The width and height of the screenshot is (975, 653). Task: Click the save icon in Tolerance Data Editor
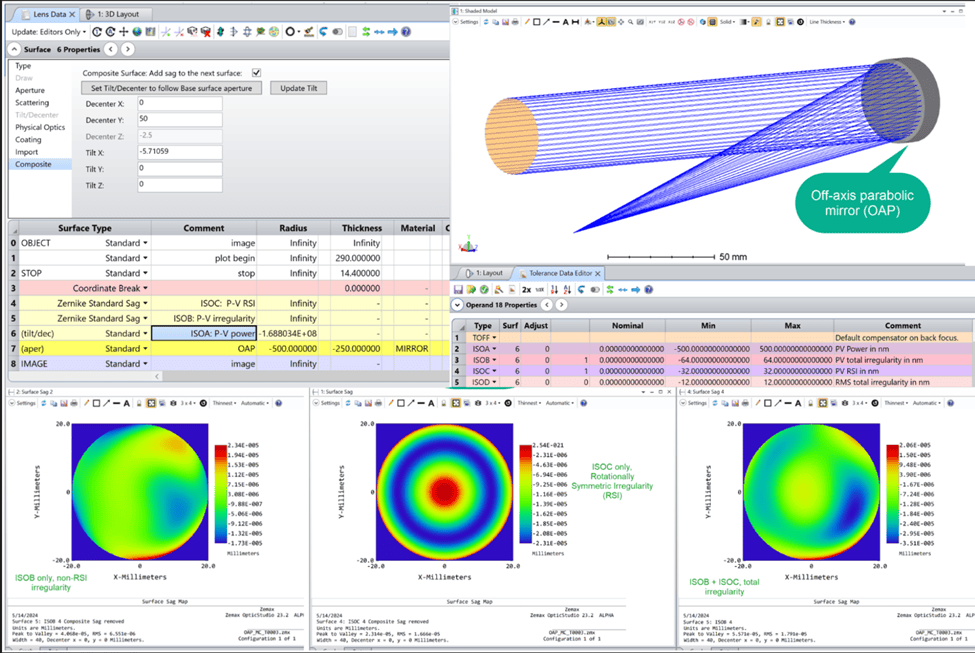[458, 289]
